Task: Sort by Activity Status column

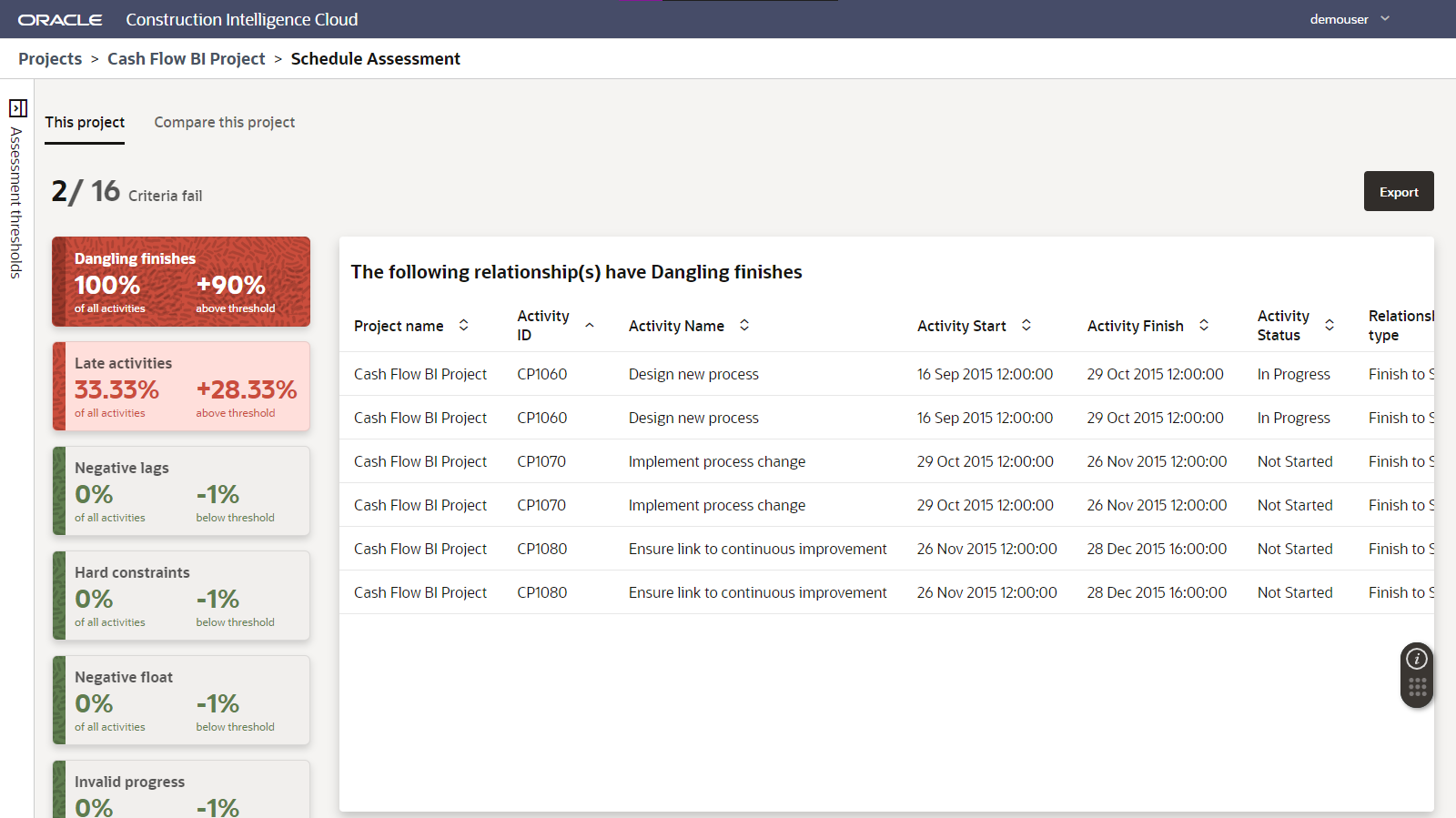Action: (1330, 326)
